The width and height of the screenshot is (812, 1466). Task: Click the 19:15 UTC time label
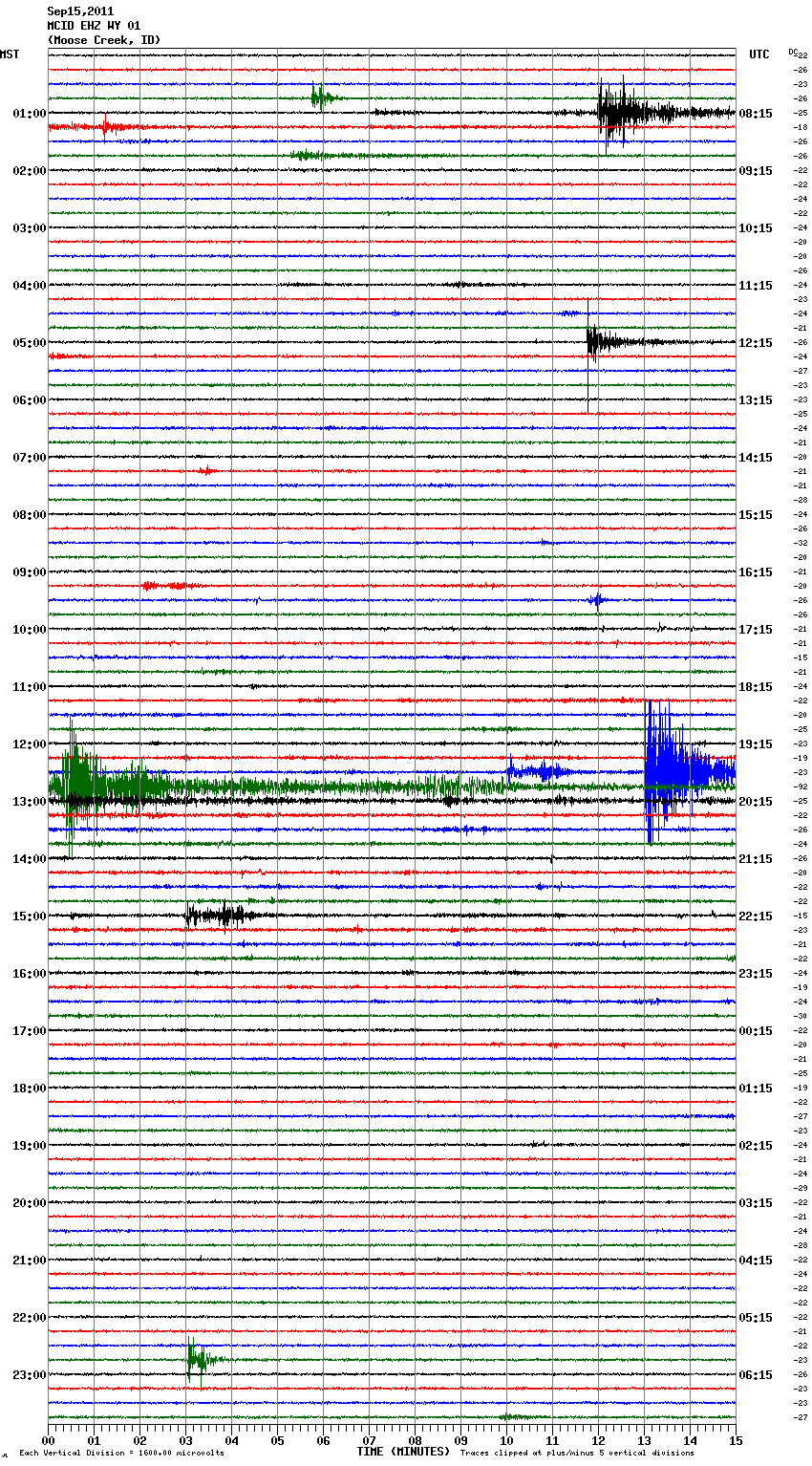pos(756,744)
